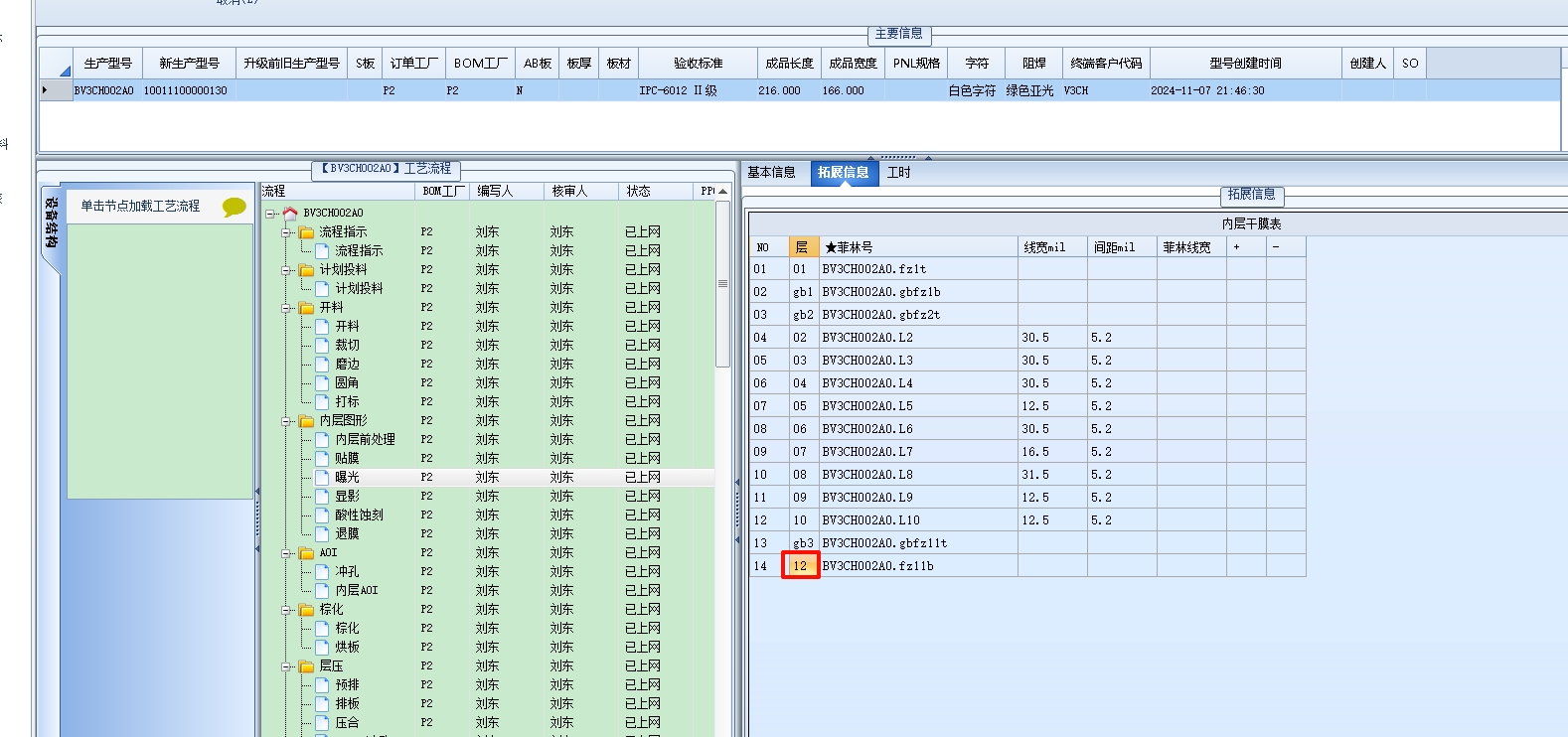This screenshot has width=1568, height=737.
Task: Click the 线宽 value 31.5 for L8
Action: (x=1052, y=474)
